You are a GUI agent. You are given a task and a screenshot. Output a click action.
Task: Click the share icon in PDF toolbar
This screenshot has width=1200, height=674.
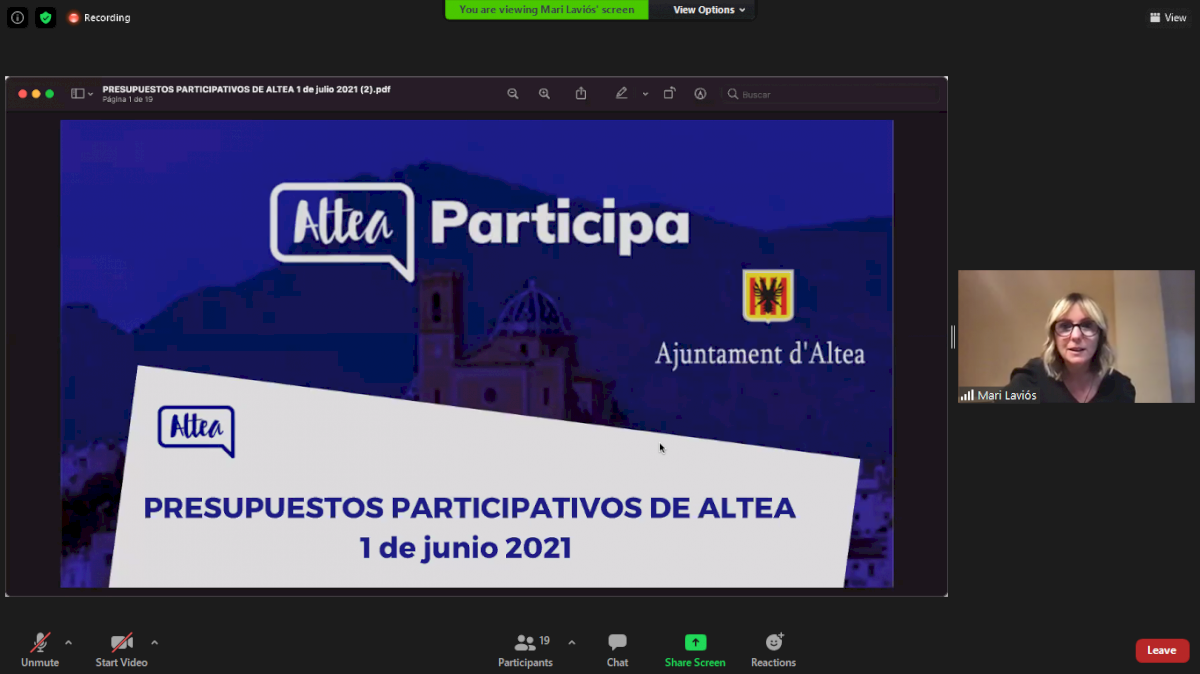tap(581, 94)
